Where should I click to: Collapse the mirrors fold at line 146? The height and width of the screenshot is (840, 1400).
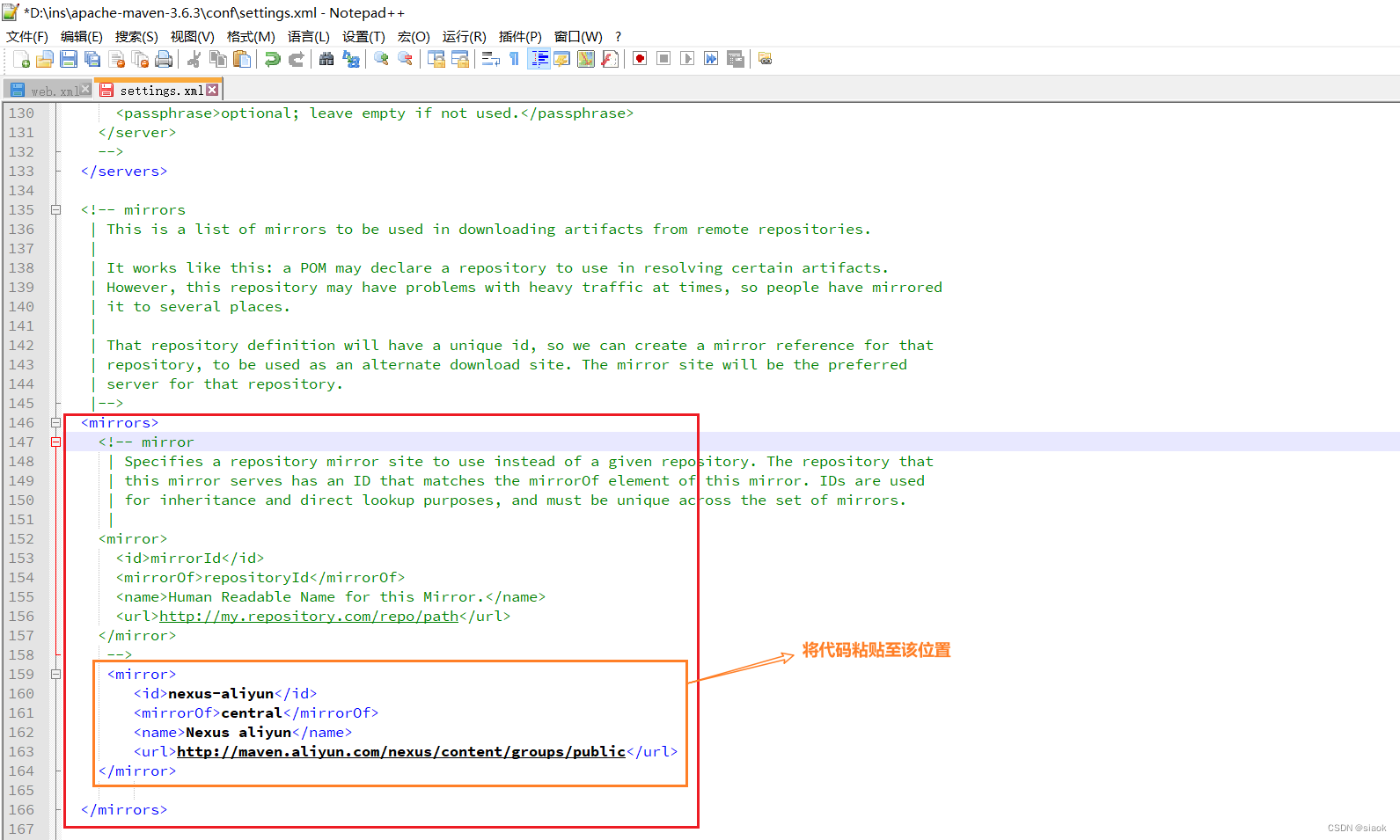[x=55, y=423]
